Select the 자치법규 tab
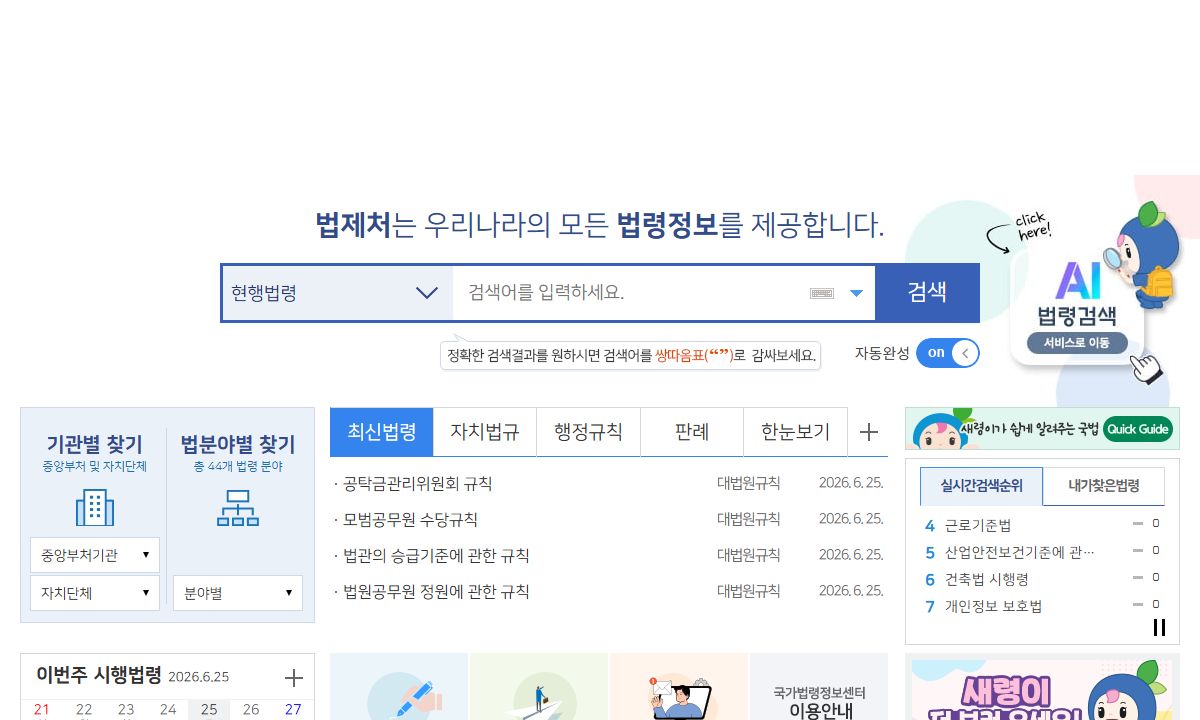Viewport: 1200px width, 720px height. pyautogui.click(x=485, y=432)
